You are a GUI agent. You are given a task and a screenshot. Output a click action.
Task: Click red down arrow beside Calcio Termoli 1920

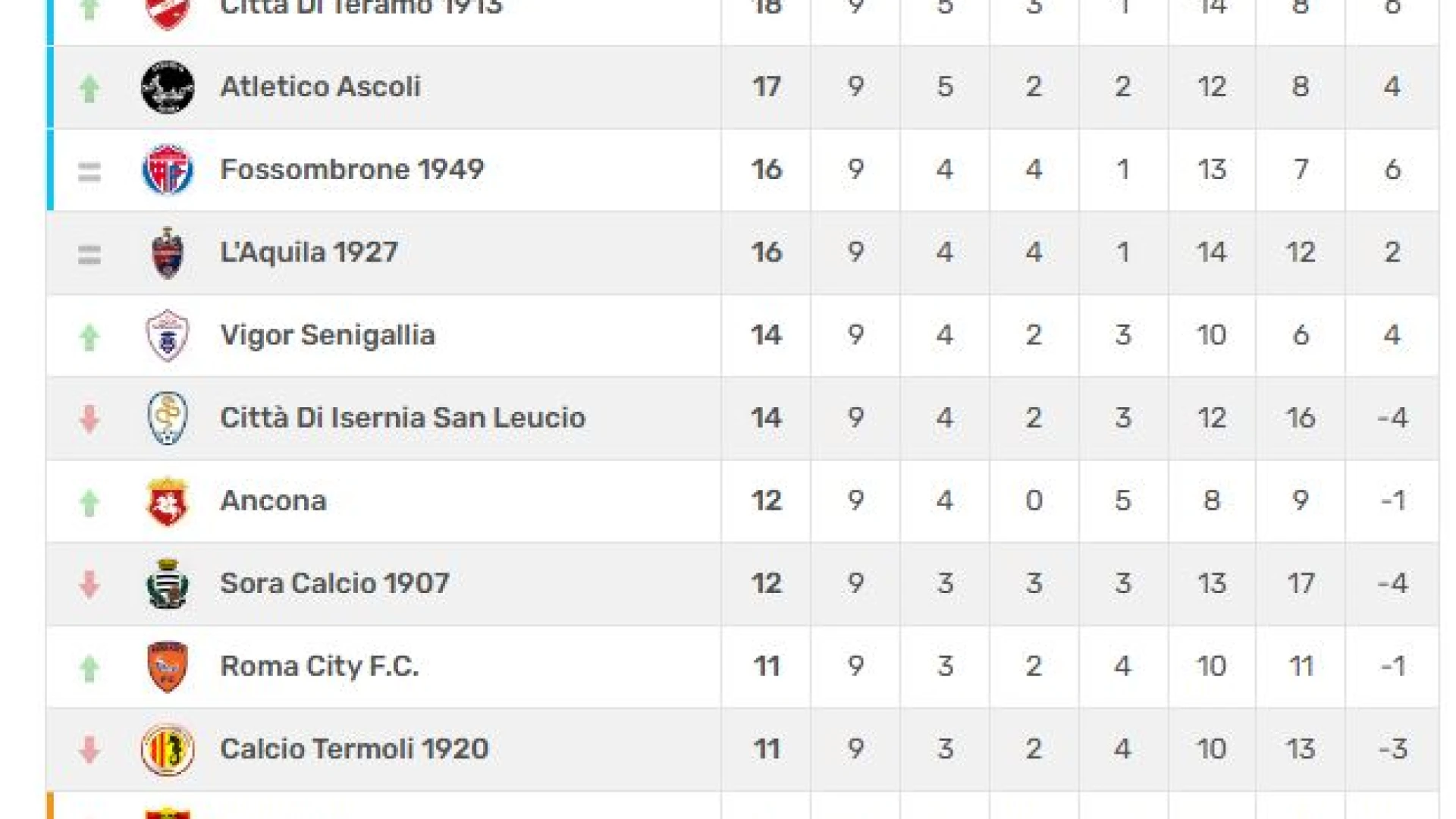pos(89,750)
